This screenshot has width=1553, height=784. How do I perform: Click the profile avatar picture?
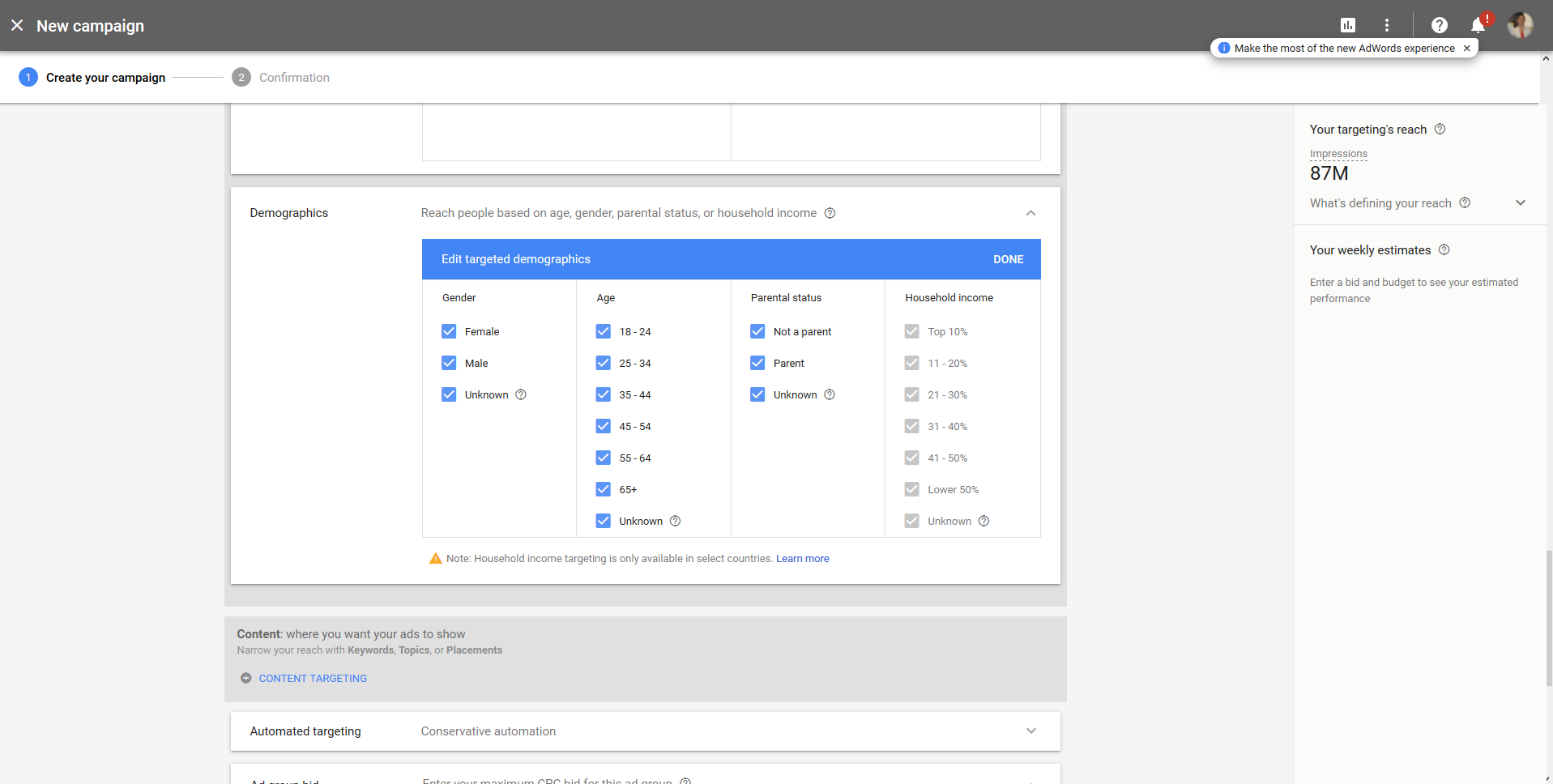(x=1520, y=25)
